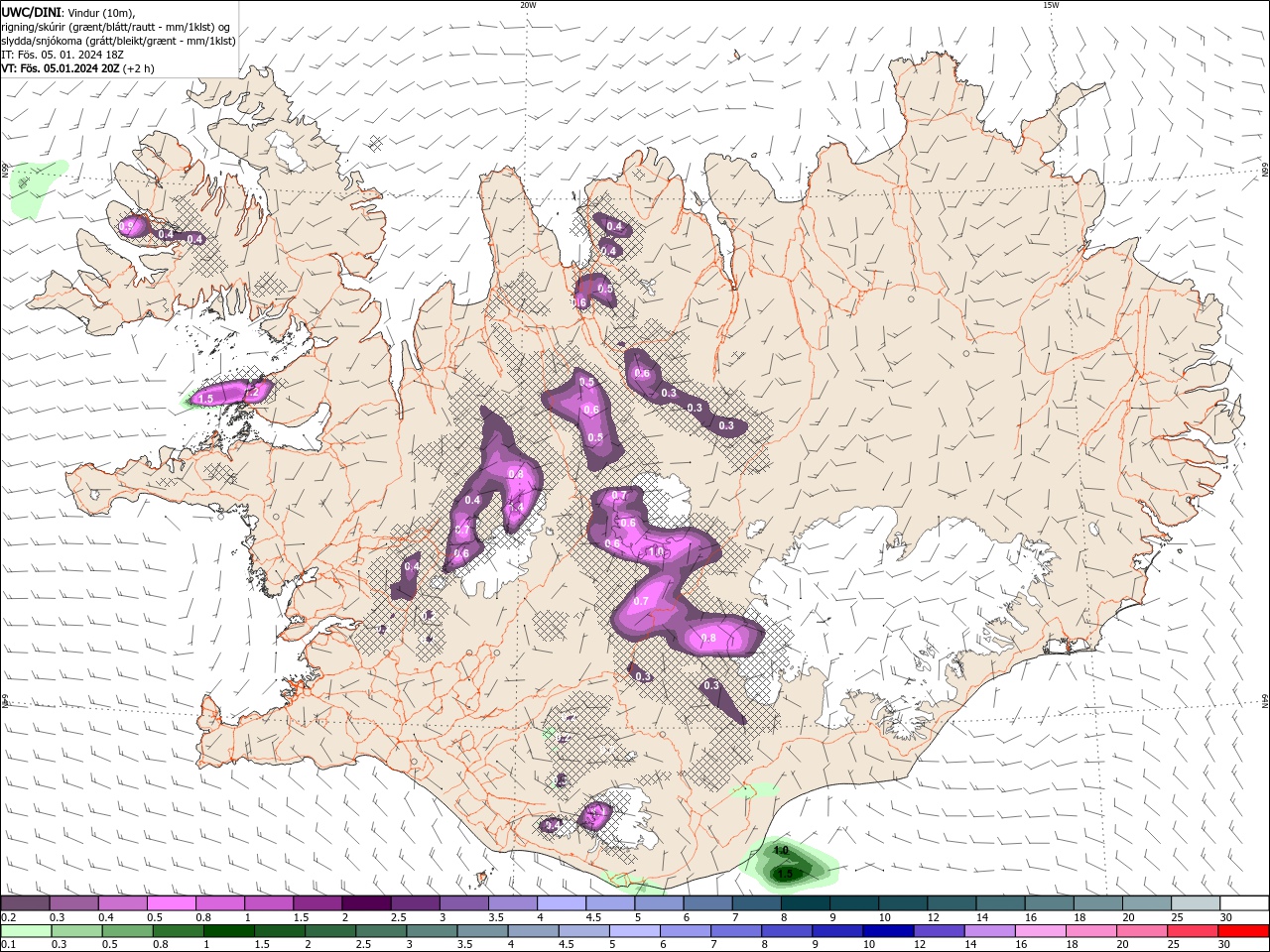Click the '15W' longitude label
The width and height of the screenshot is (1270, 952).
1051,5
